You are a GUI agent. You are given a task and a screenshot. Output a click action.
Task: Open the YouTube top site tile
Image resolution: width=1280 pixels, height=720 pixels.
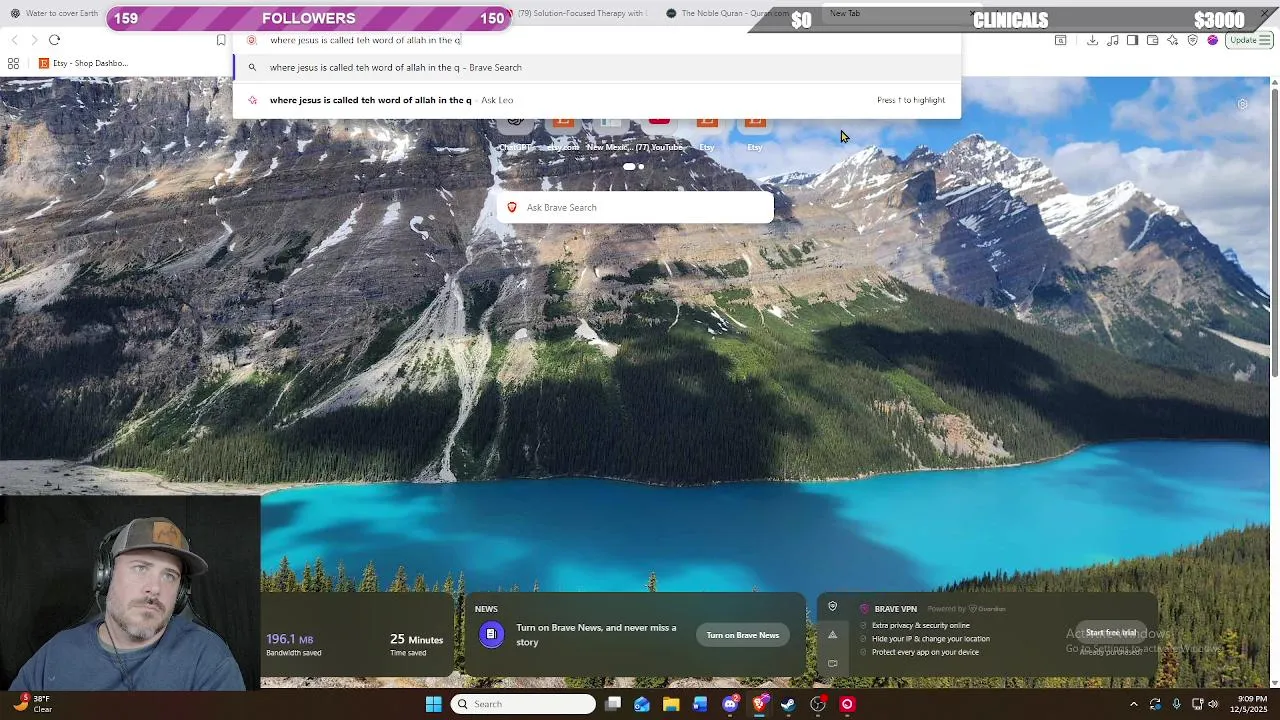coord(659,132)
